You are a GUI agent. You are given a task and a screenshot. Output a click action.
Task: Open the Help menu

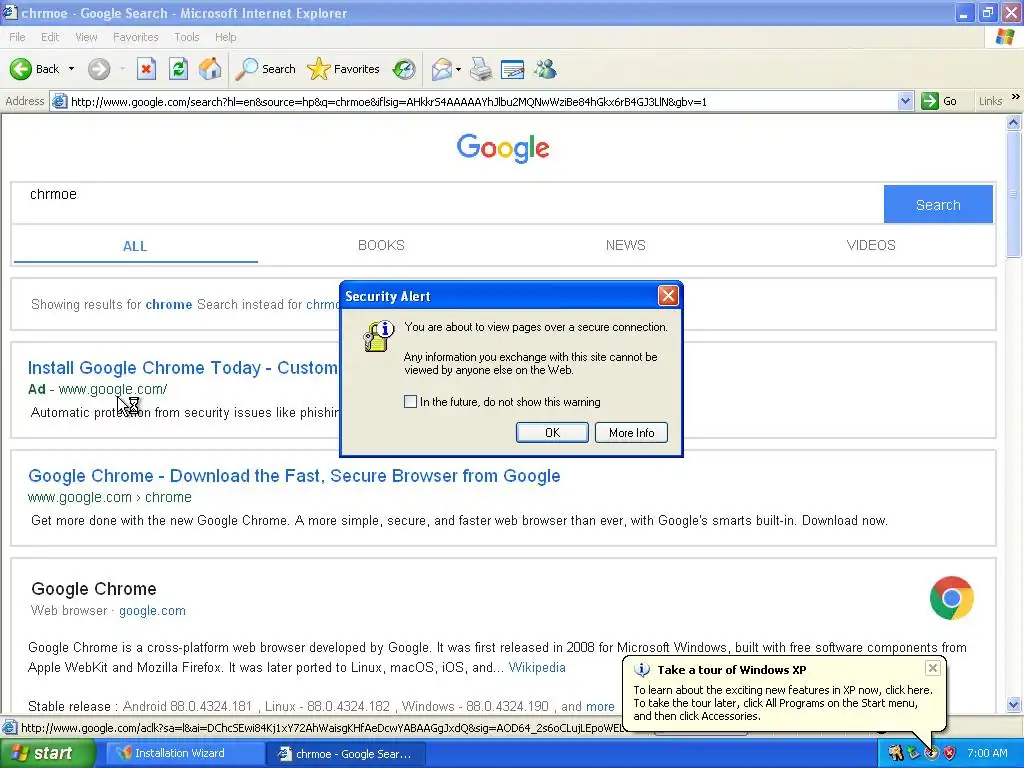tap(225, 37)
